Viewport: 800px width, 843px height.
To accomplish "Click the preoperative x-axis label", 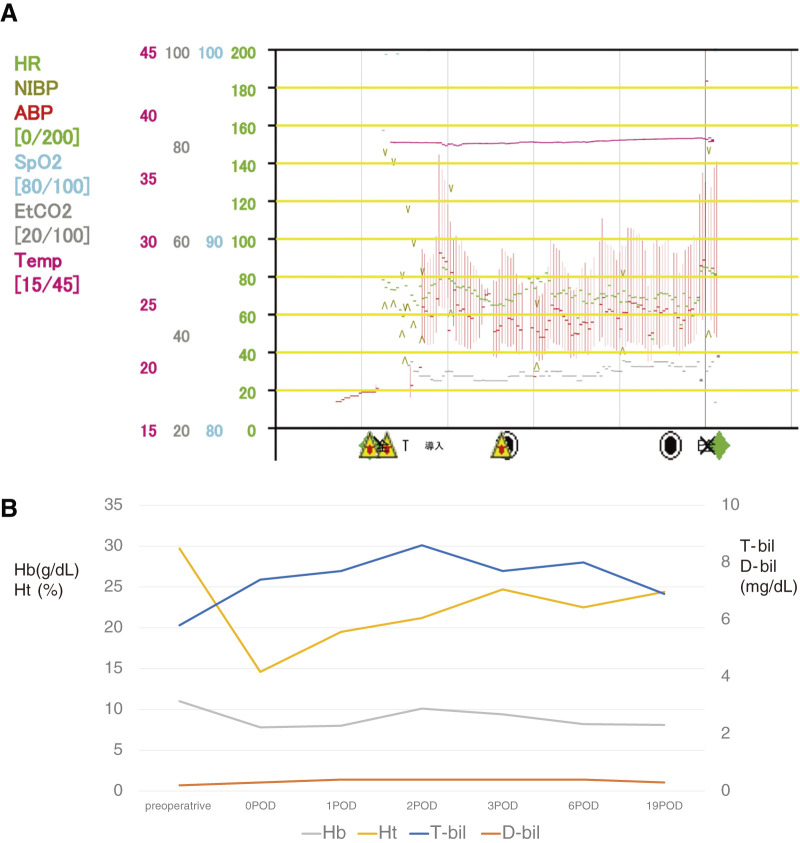I will pyautogui.click(x=178, y=806).
